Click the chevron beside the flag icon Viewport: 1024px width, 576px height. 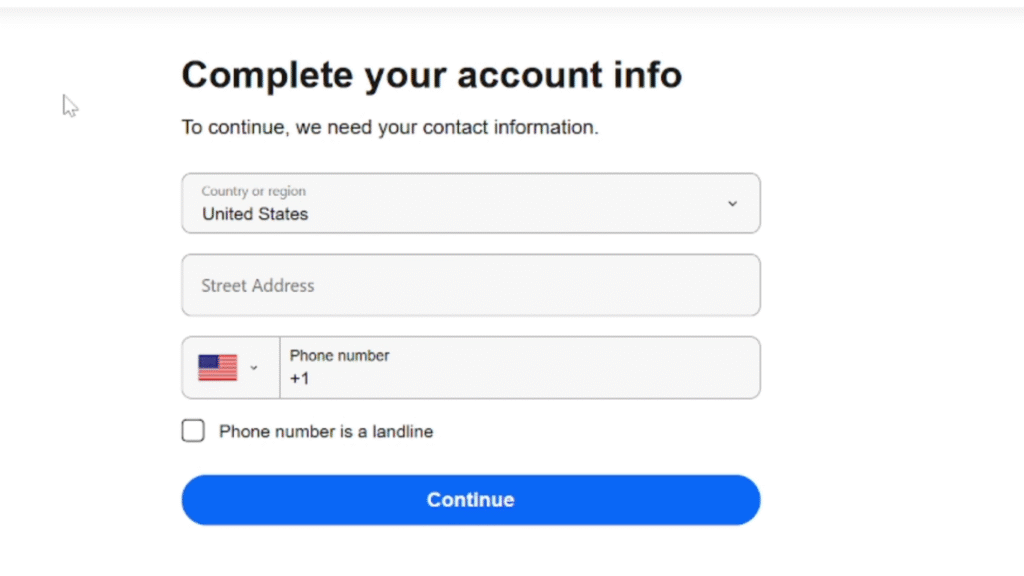pos(255,367)
